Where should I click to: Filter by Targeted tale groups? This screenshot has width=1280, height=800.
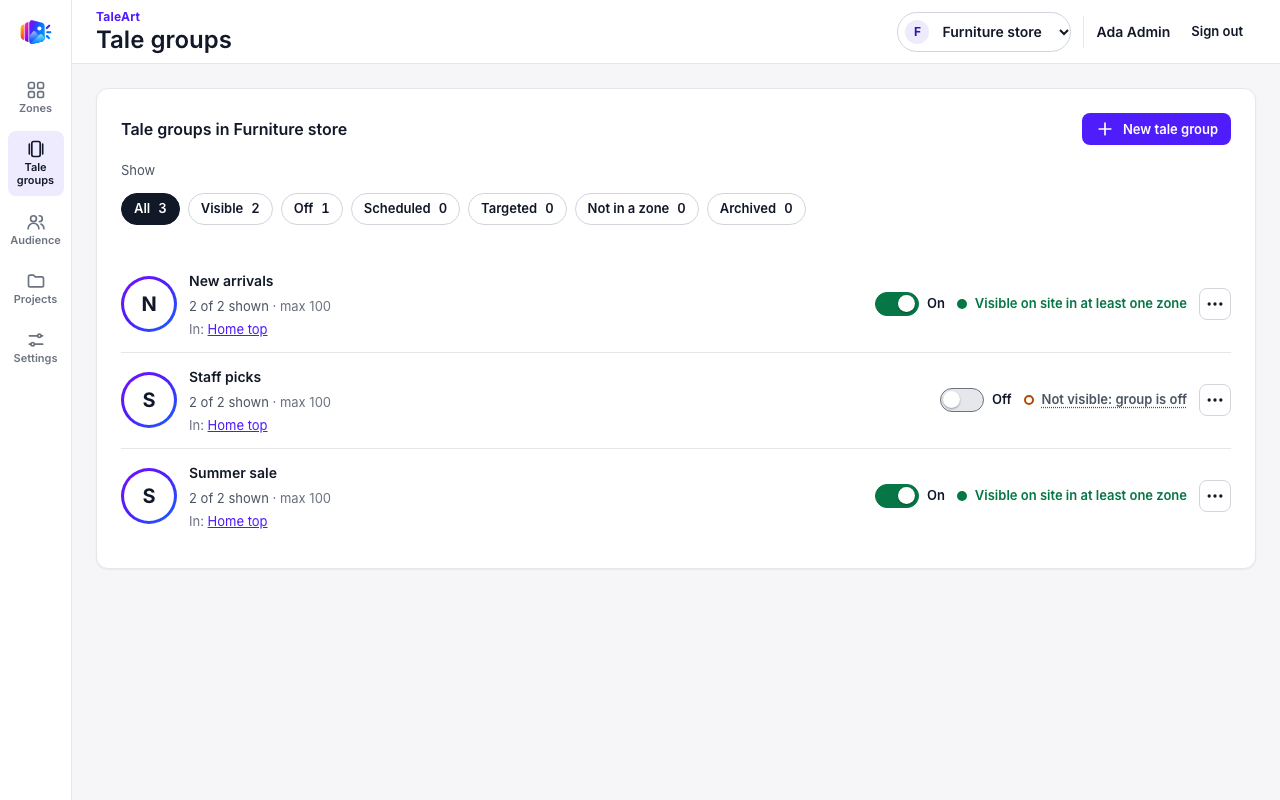(517, 209)
